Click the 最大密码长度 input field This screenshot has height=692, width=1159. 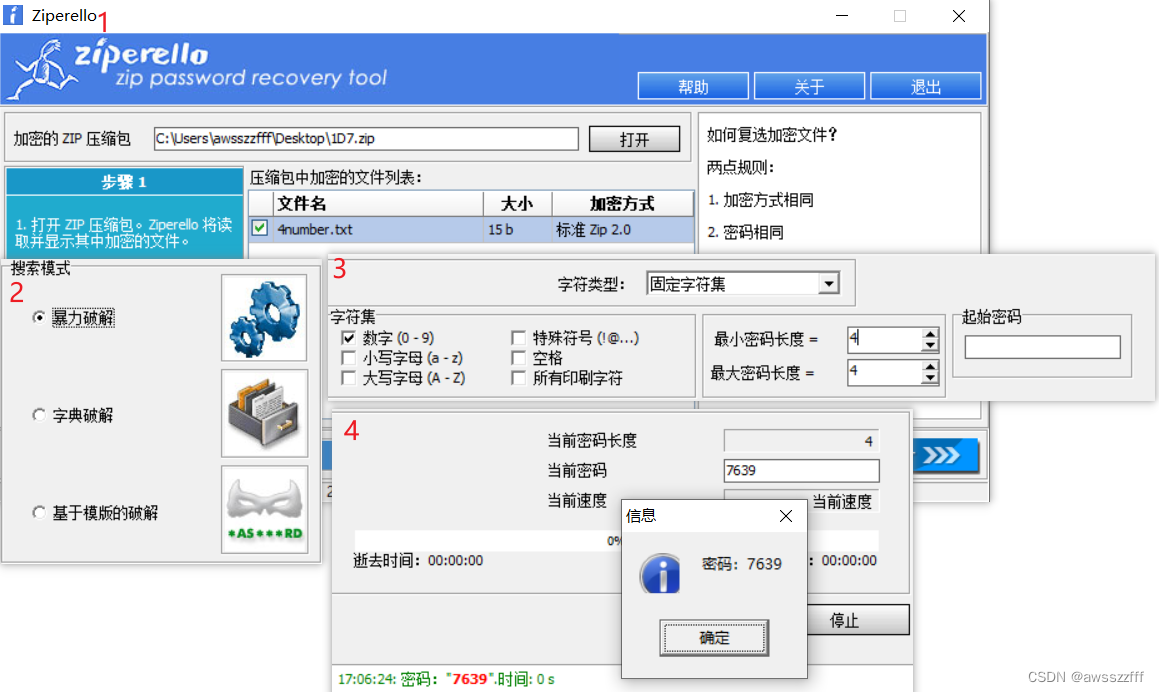point(885,372)
